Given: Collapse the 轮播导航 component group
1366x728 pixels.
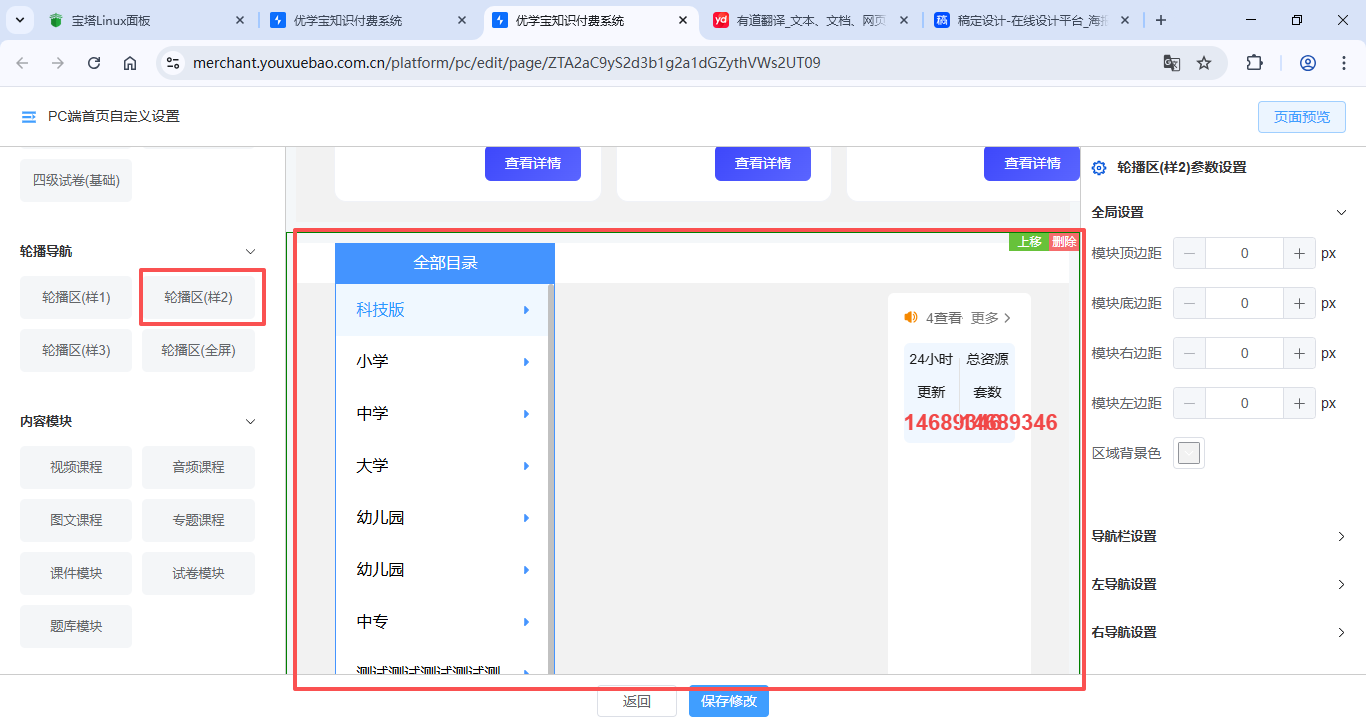Looking at the screenshot, I should [251, 252].
